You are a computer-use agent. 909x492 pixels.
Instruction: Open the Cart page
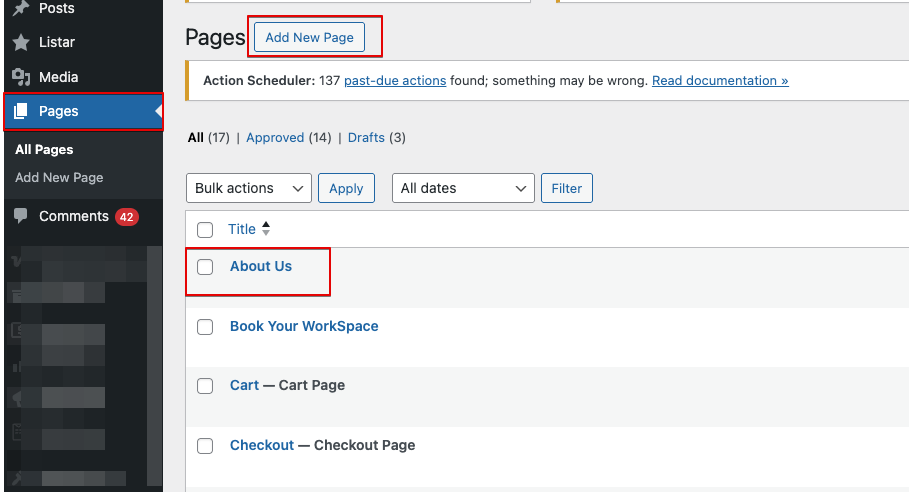(244, 385)
